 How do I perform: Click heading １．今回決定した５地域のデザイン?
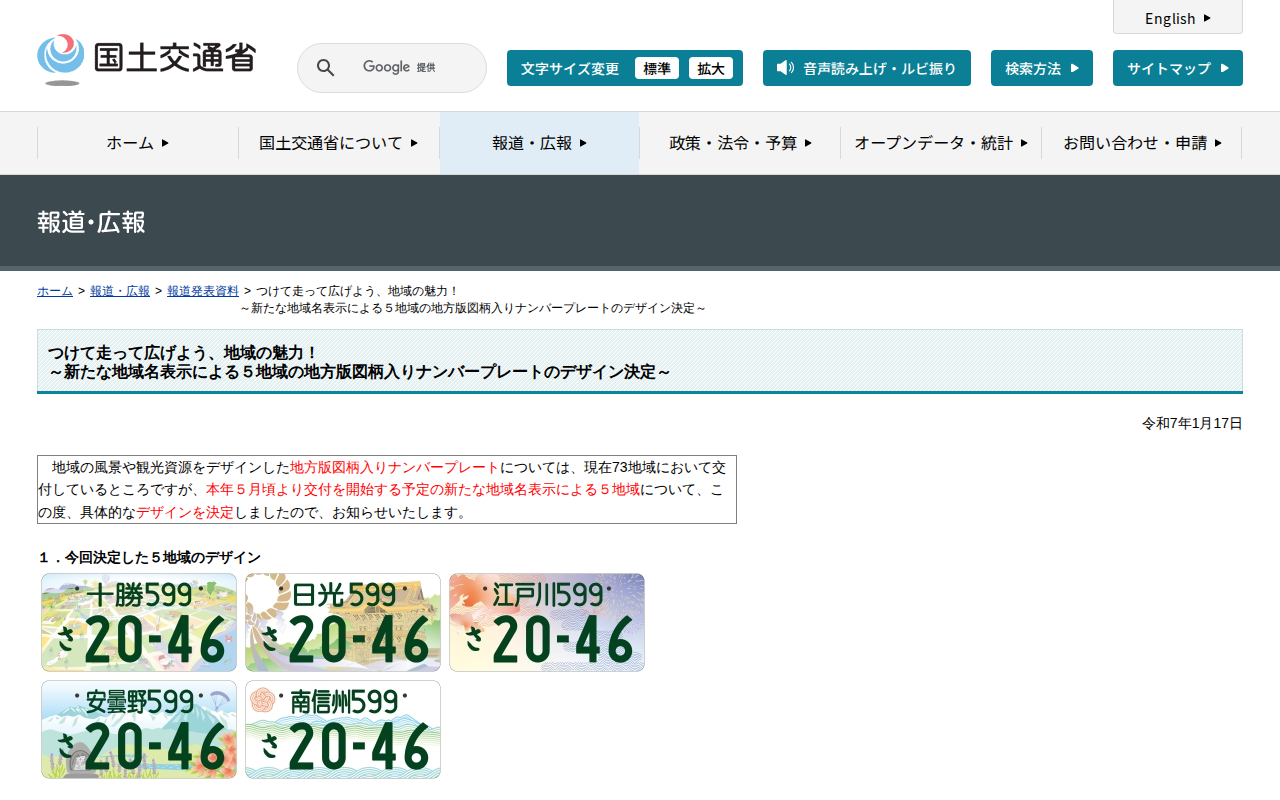pyautogui.click(x=149, y=558)
